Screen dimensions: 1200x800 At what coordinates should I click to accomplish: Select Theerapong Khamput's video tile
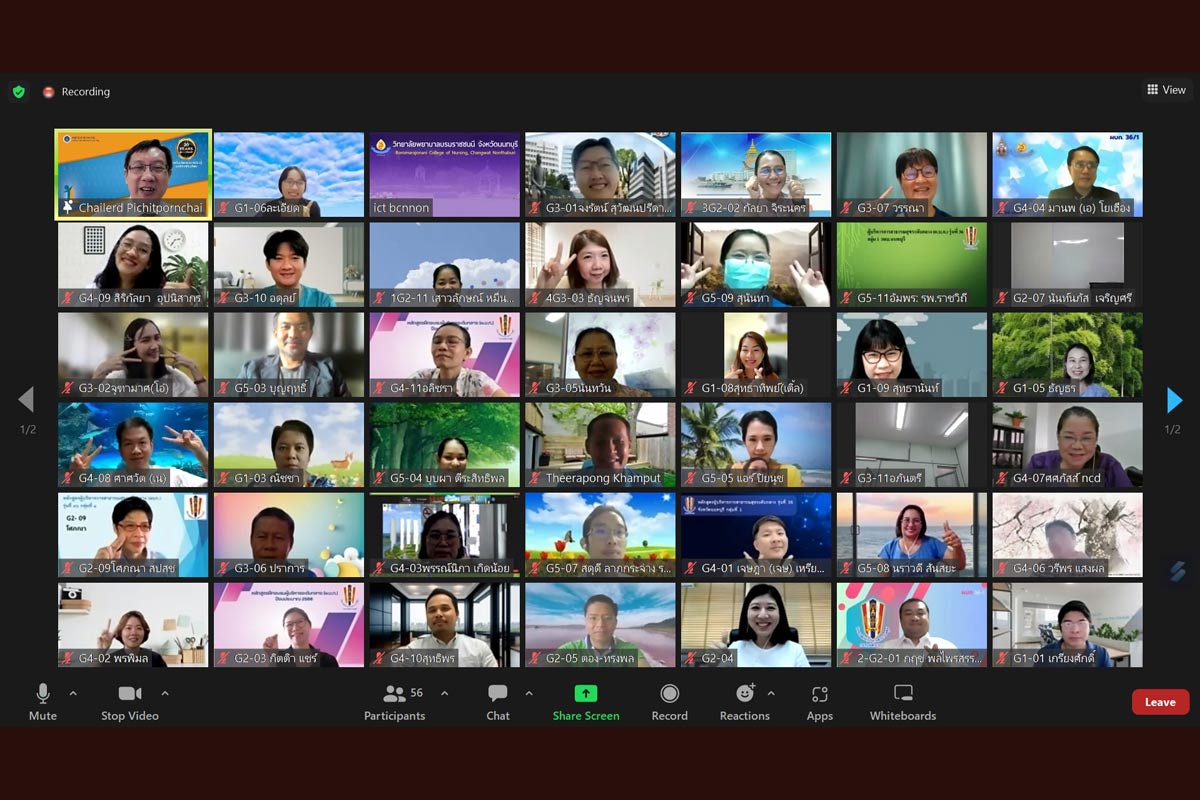click(600, 445)
